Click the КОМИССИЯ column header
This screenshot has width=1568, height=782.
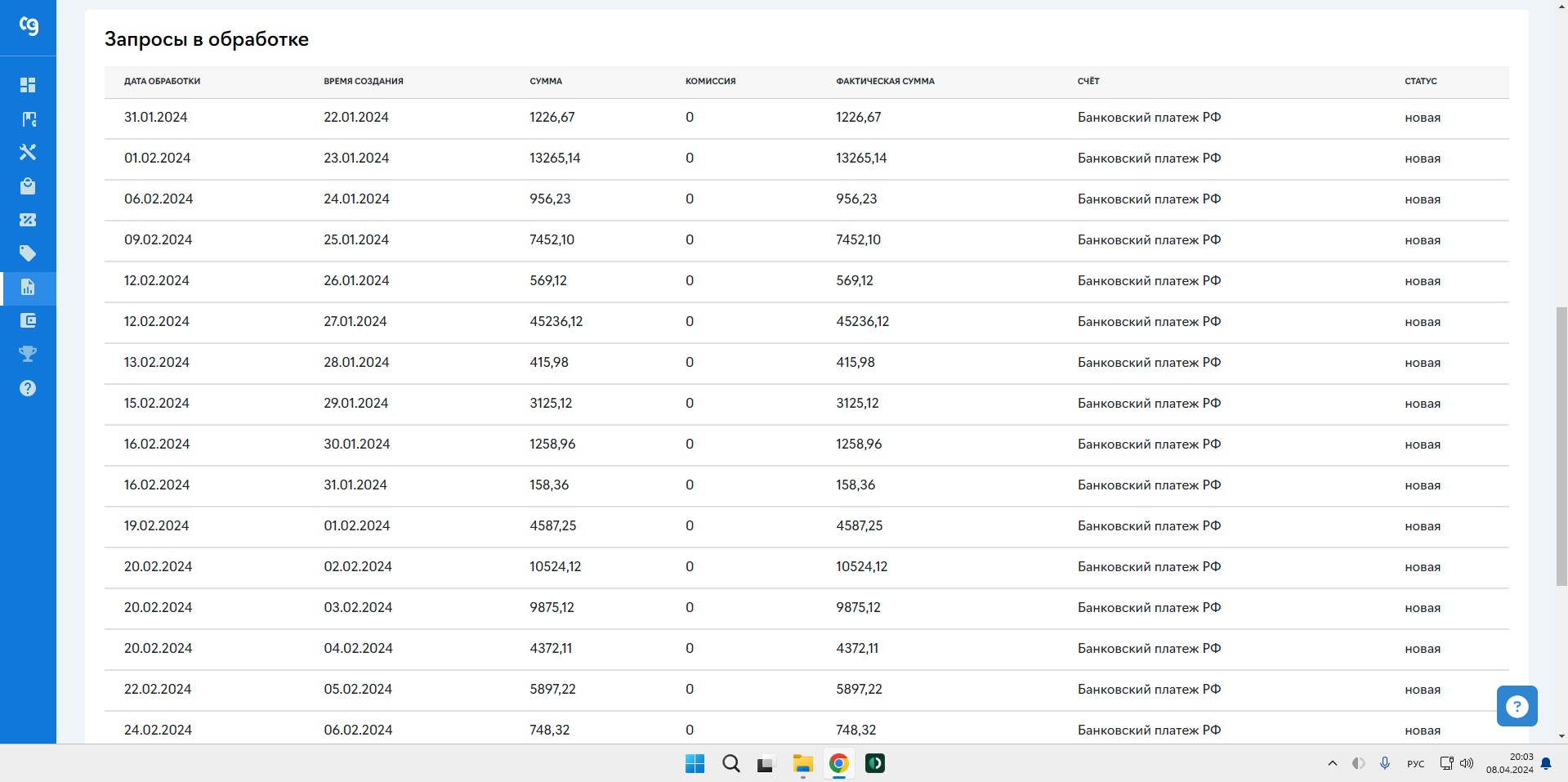pos(710,81)
